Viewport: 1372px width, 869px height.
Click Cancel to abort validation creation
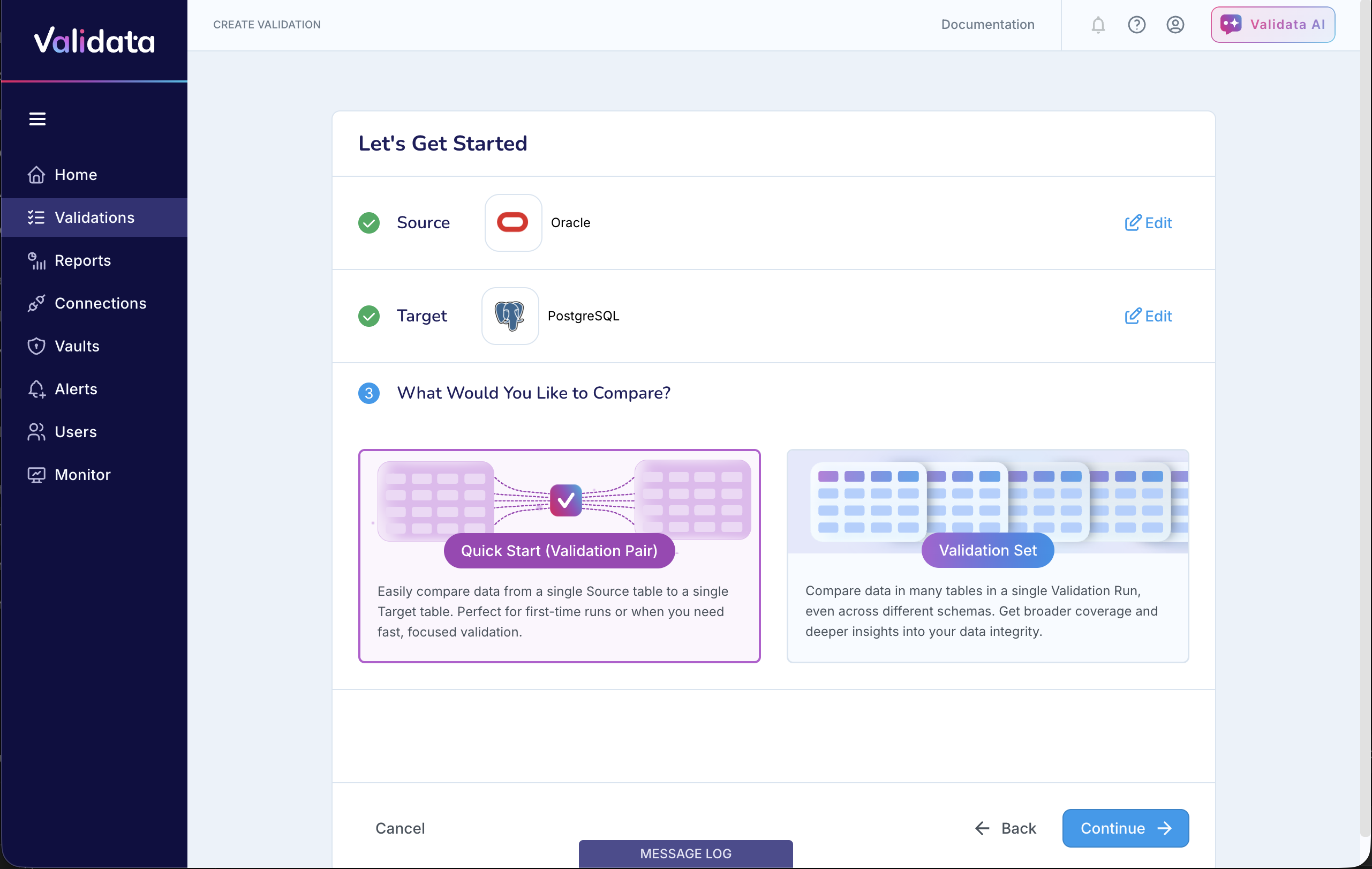coord(400,828)
